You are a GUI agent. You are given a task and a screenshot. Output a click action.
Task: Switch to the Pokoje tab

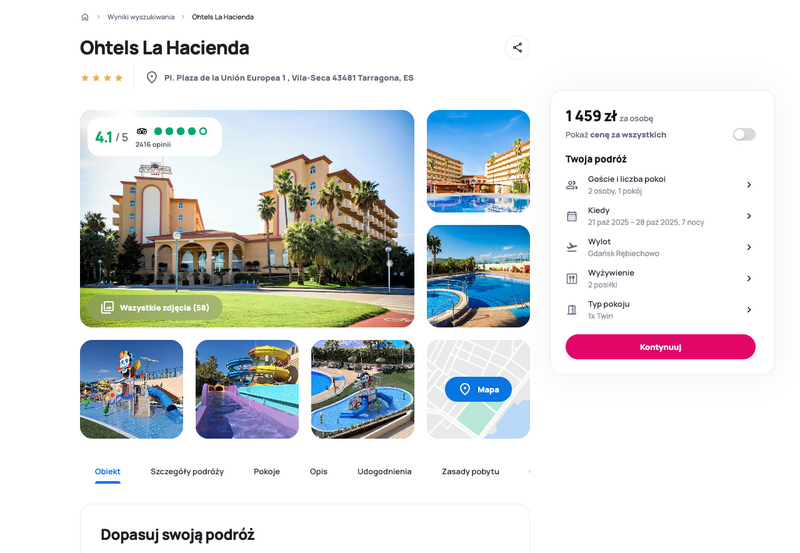pyautogui.click(x=267, y=471)
